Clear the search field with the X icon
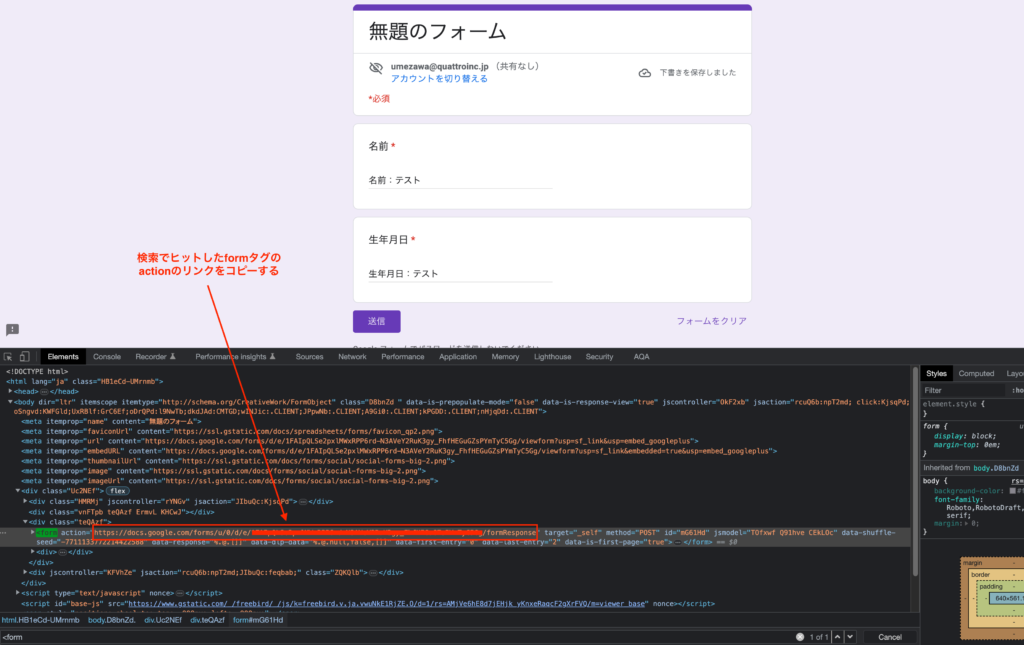The width and height of the screenshot is (1024, 645). click(799, 637)
